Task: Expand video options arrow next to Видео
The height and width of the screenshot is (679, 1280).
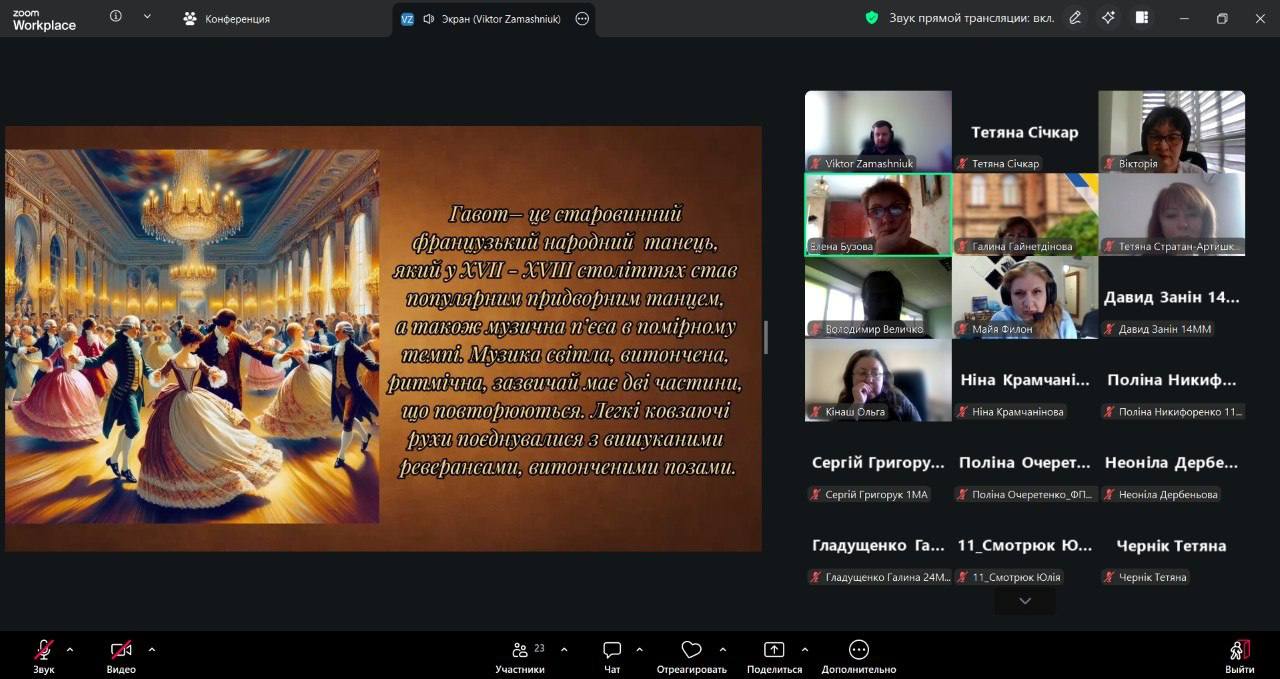Action: pyautogui.click(x=152, y=650)
